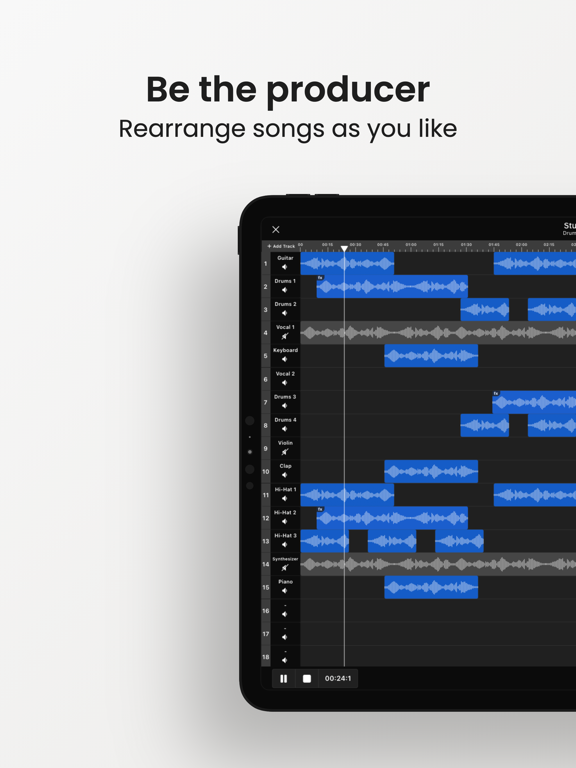Pause playback with the pause button

click(284, 678)
